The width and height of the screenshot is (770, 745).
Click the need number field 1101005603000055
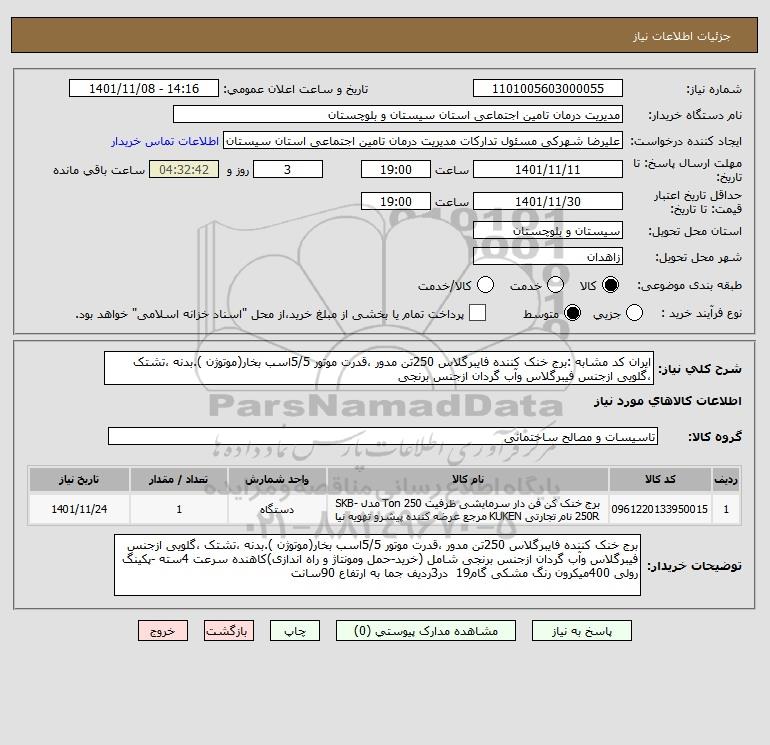click(x=548, y=88)
